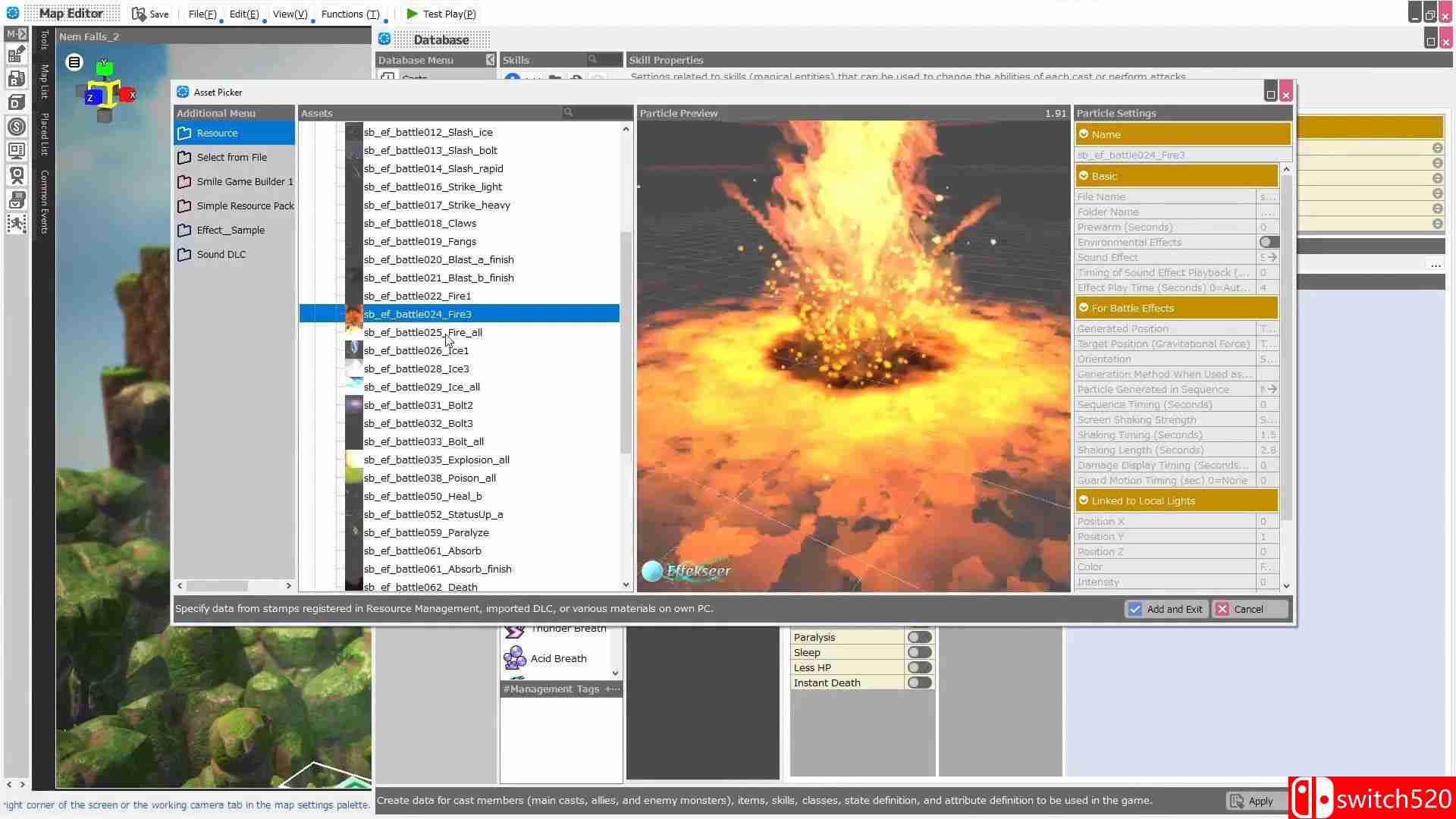Viewport: 1456px width, 819px height.
Task: Click the Acid Breath skill icon
Action: [x=515, y=657]
